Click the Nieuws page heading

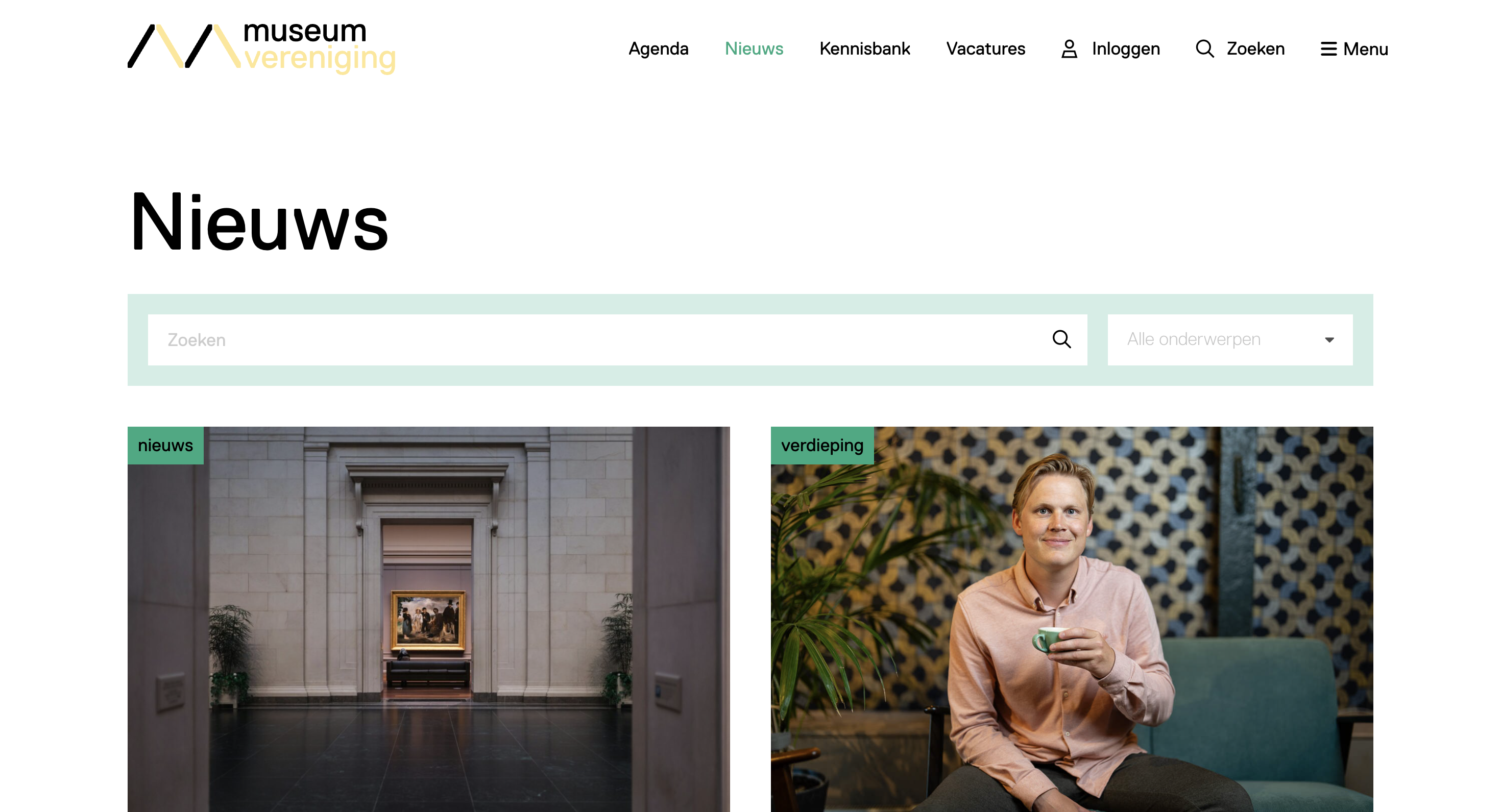(259, 222)
